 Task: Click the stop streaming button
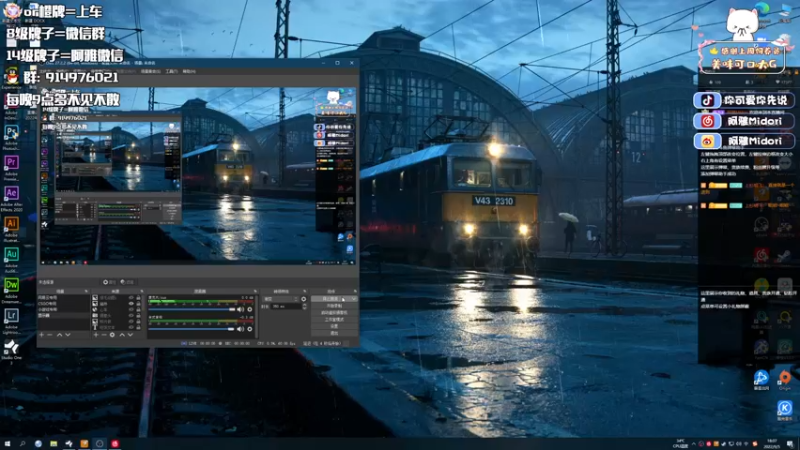tap(330, 299)
